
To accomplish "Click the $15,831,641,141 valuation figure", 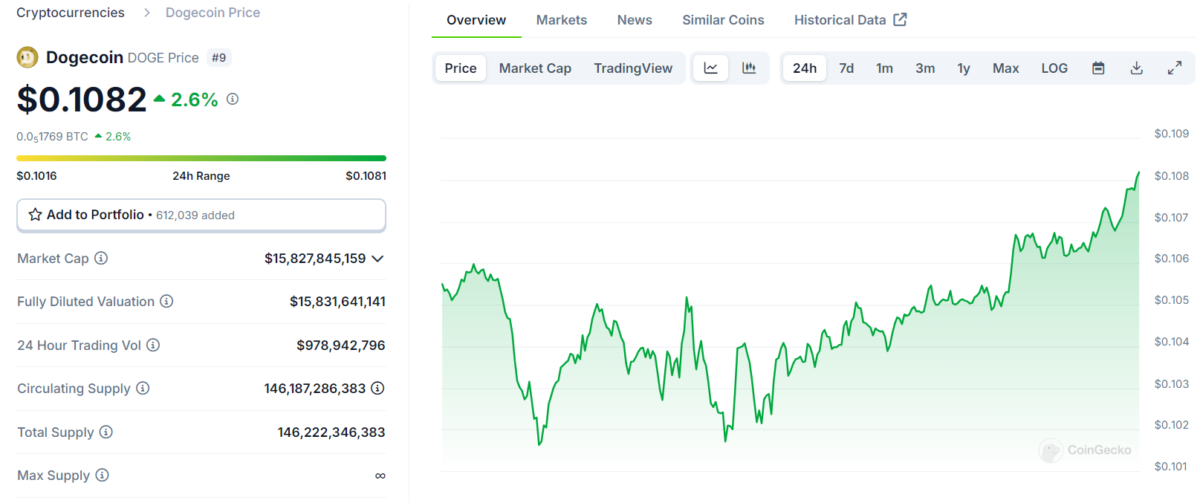I will coord(338,301).
